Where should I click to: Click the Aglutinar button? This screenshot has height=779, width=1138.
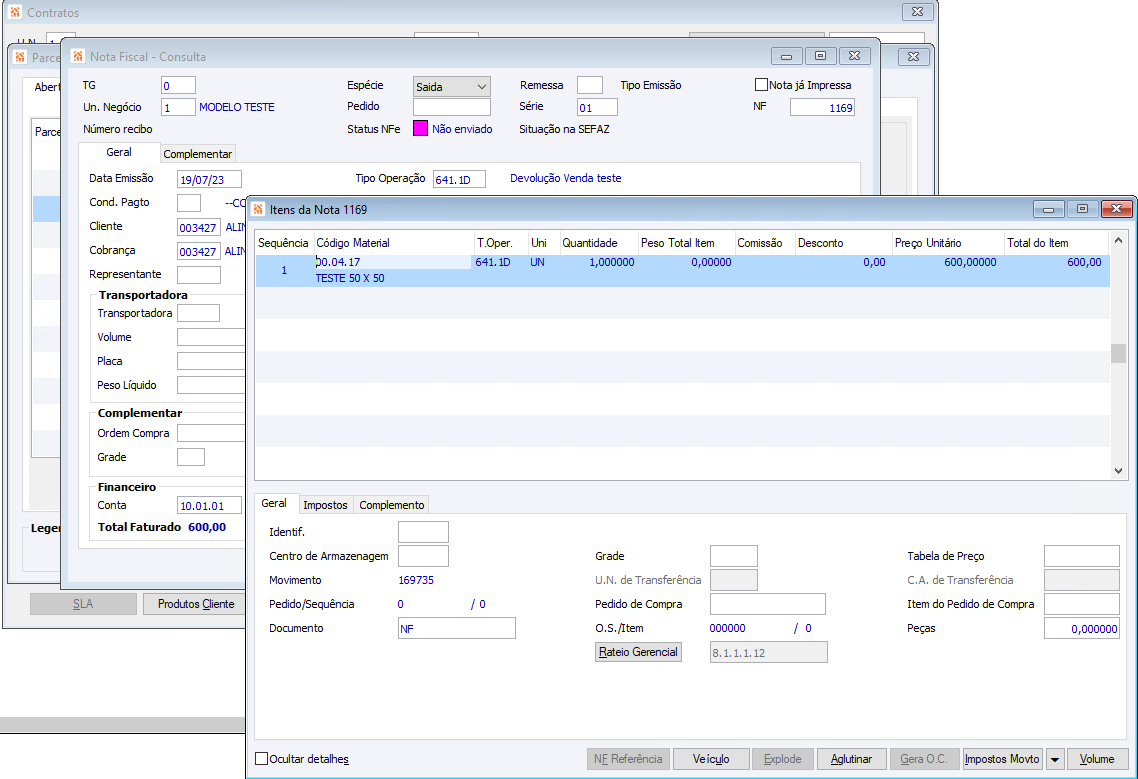851,759
